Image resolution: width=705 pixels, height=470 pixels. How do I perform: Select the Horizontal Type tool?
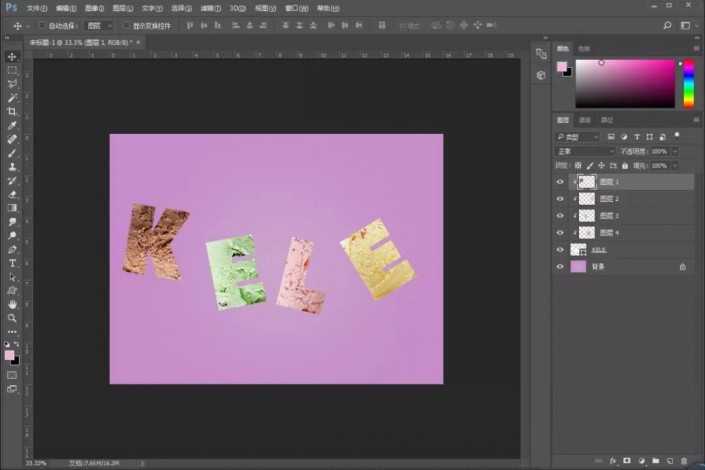pyautogui.click(x=12, y=263)
